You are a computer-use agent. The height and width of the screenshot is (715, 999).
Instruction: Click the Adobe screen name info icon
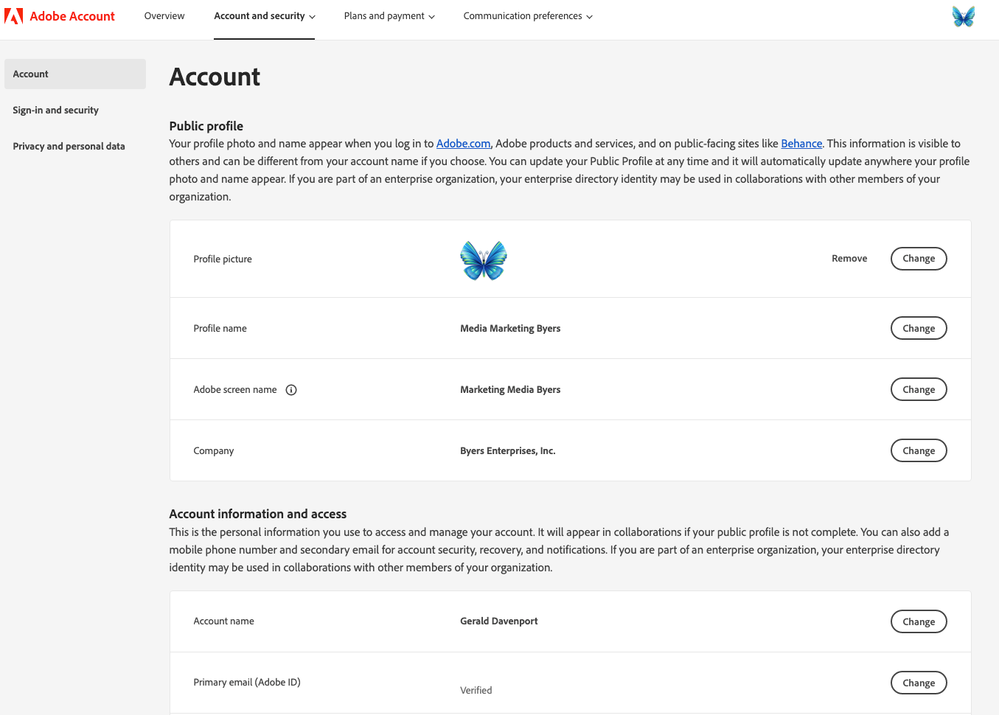point(291,390)
